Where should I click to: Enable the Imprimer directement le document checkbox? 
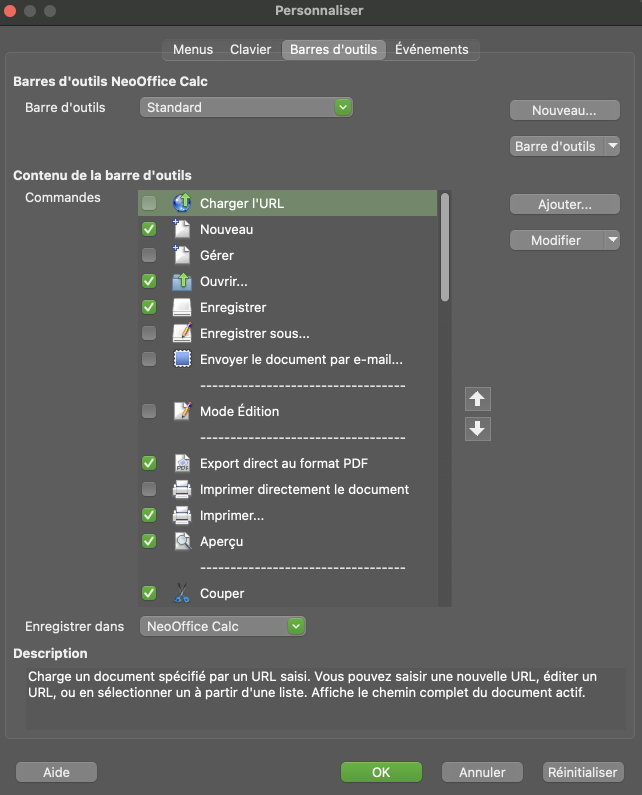[149, 490]
